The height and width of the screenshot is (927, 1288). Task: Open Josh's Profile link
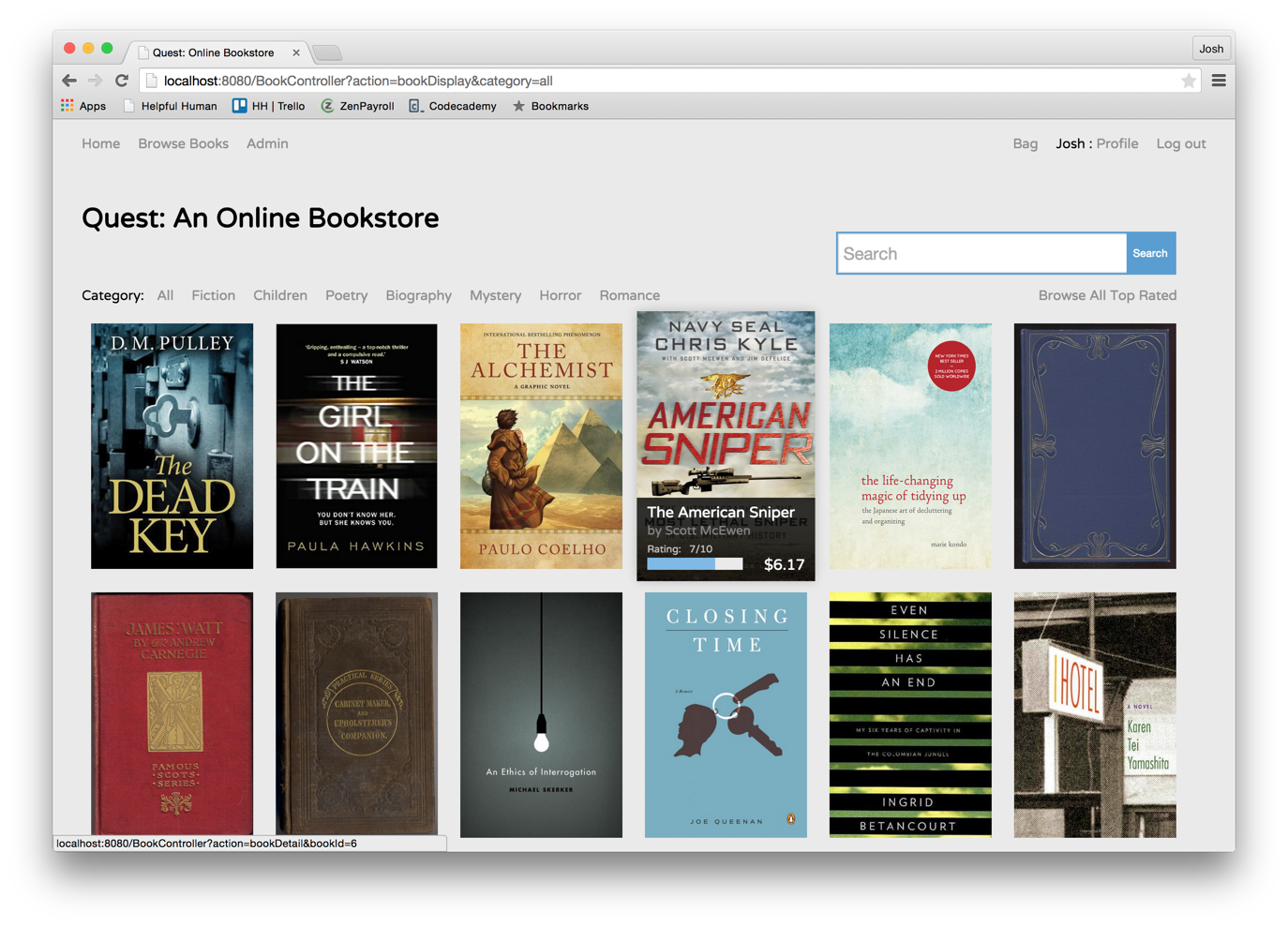tap(1117, 143)
